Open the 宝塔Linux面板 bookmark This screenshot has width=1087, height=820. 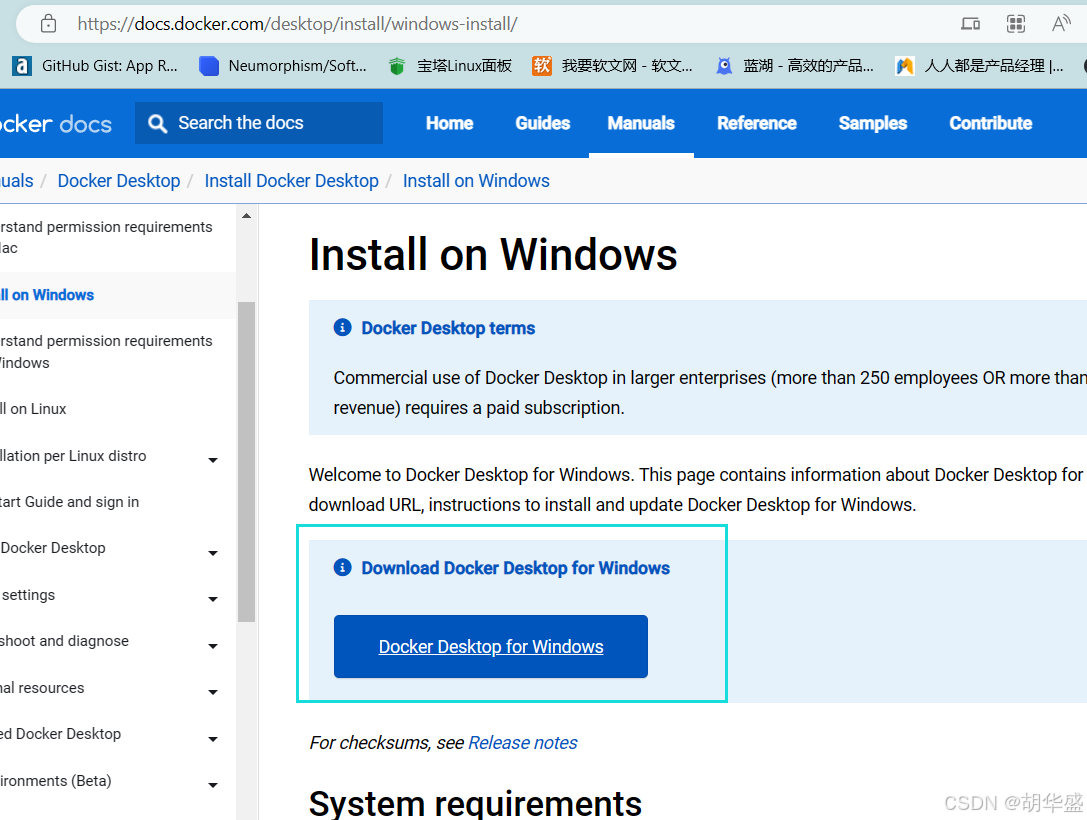(x=451, y=66)
